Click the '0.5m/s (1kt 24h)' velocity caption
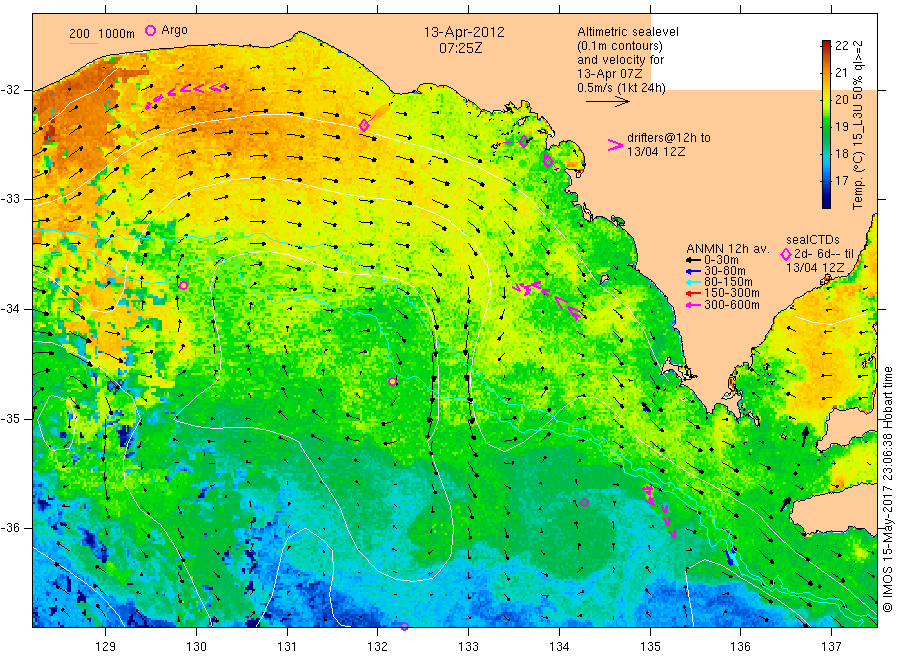This screenshot has height=660, width=900. point(621,88)
